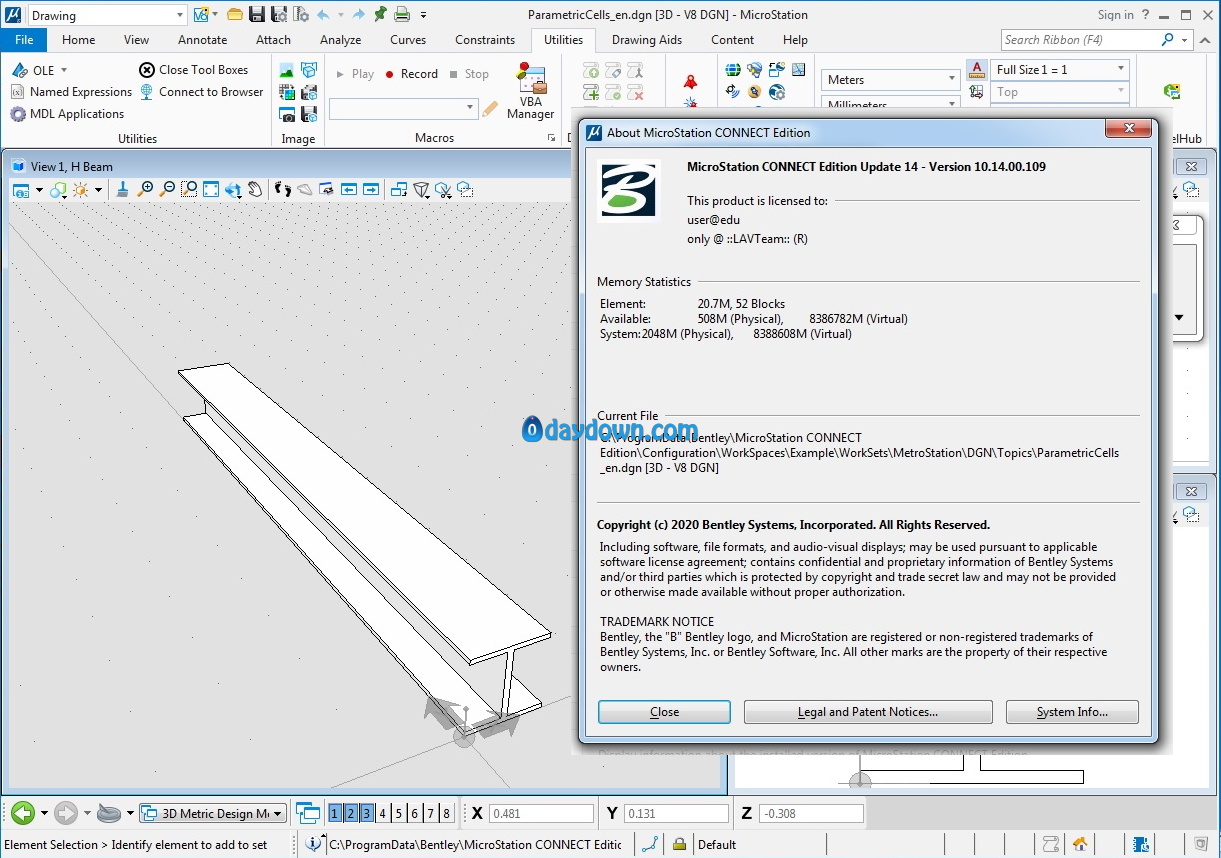Open the 3D Metric Design Model dropdown

tap(213, 813)
